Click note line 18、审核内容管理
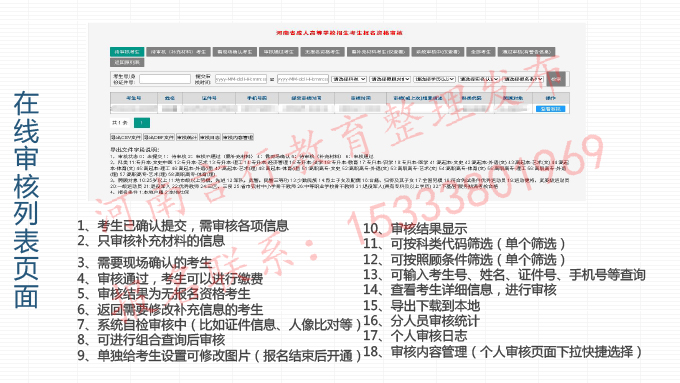Image resolution: width=680 pixels, height=383 pixels. (x=503, y=352)
